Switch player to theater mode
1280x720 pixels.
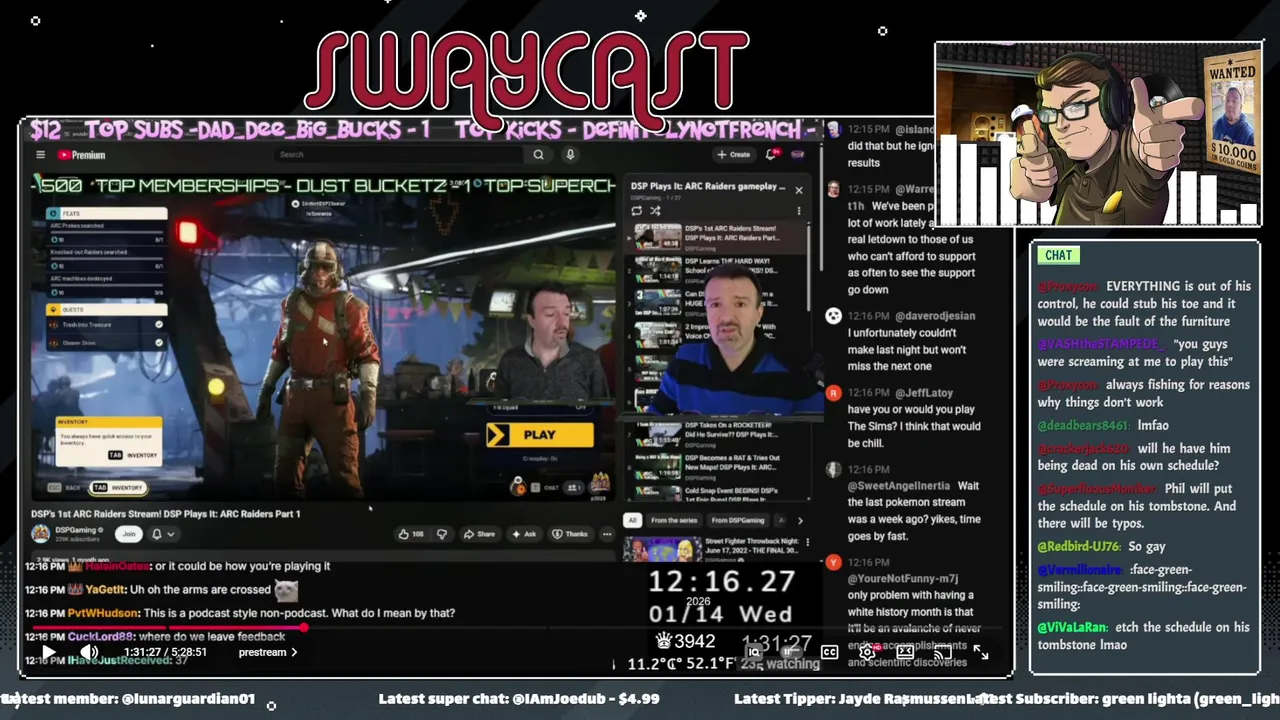[905, 652]
